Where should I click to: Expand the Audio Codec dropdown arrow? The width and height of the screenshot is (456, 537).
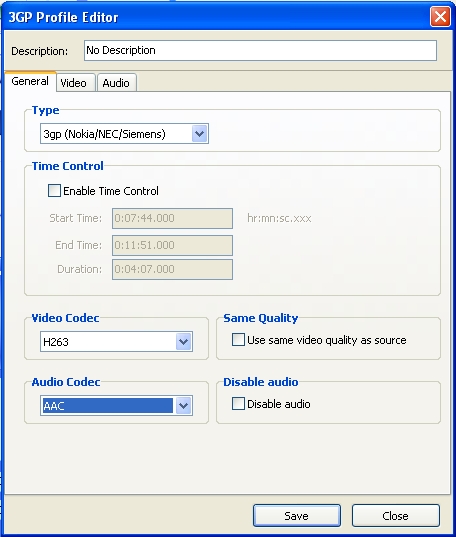pyautogui.click(x=184, y=406)
